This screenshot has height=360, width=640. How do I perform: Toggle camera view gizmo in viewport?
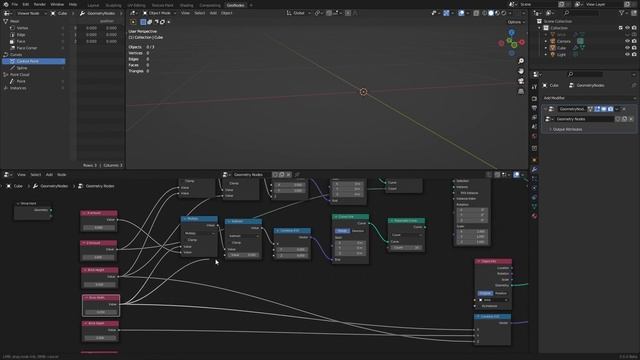[521, 81]
